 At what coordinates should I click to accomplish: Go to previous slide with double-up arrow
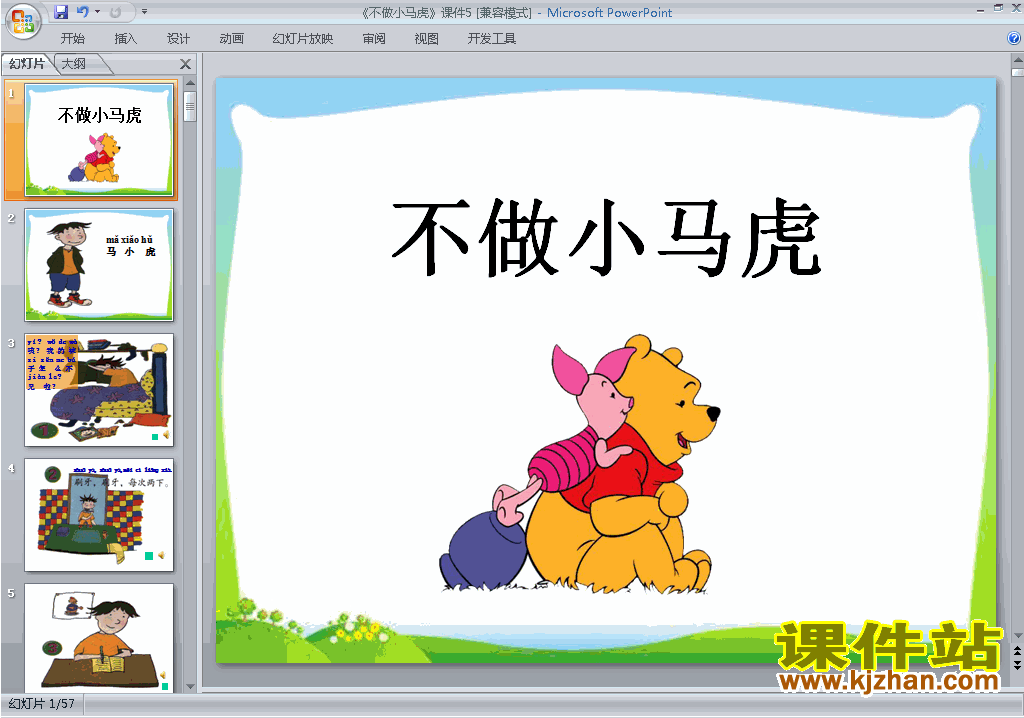pyautogui.click(x=1017, y=651)
